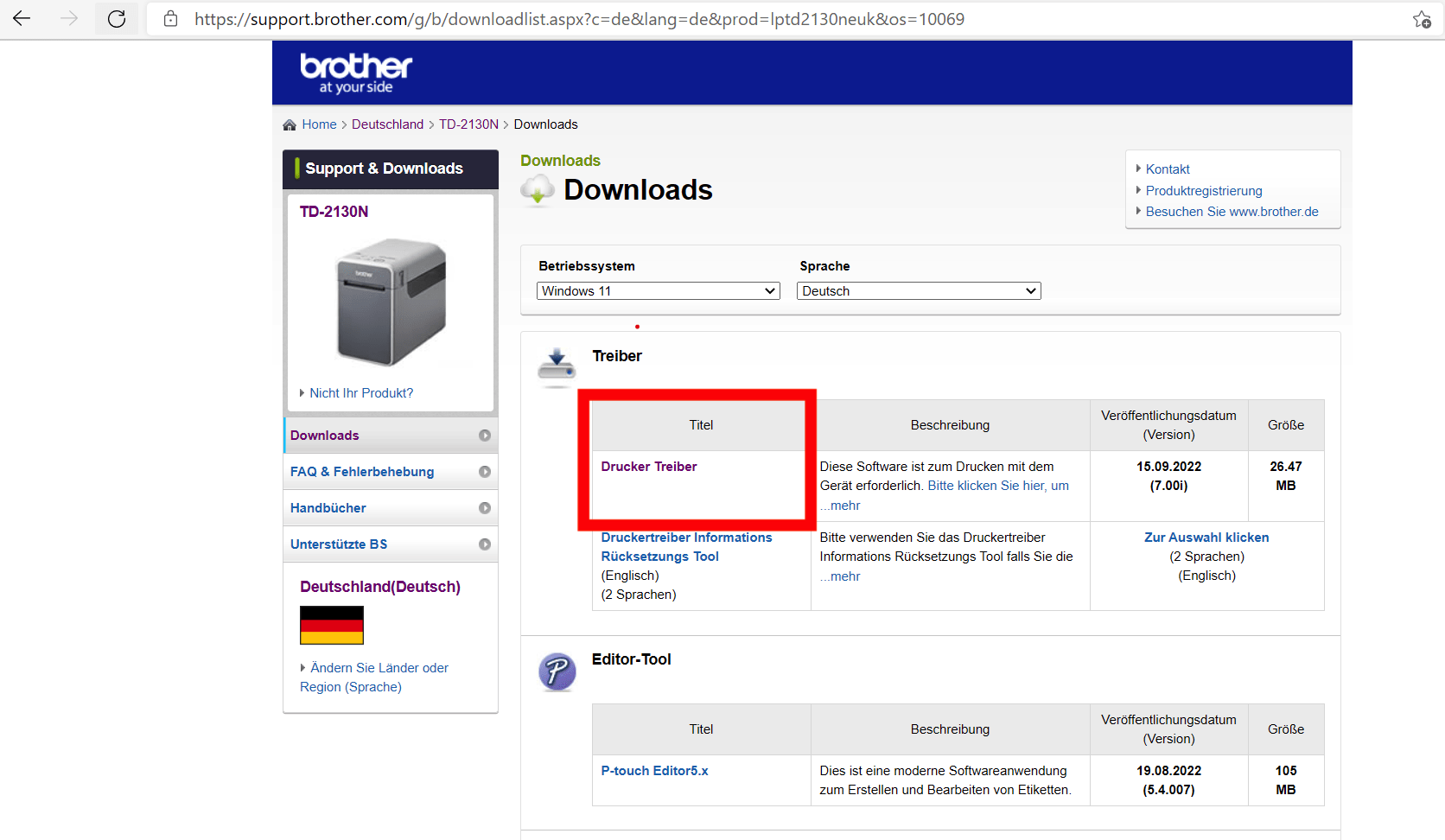
Task: View site security lock info
Action: point(171,18)
